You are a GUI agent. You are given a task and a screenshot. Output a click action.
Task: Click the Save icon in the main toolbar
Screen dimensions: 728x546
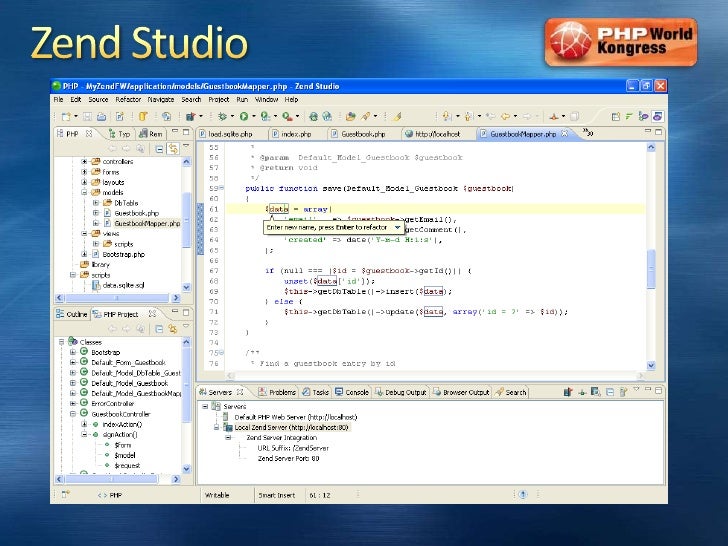coord(87,117)
